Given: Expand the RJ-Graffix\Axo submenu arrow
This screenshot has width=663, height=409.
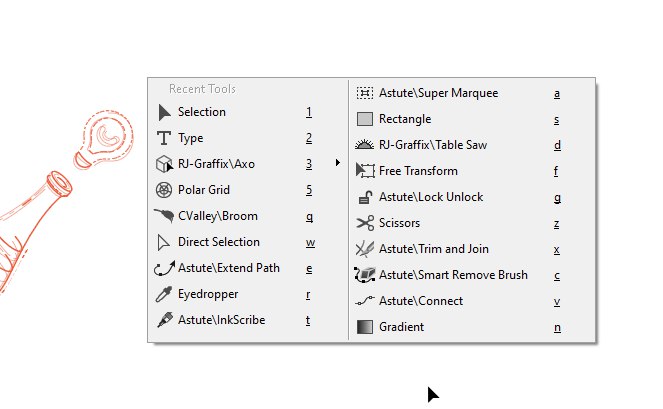Looking at the screenshot, I should (337, 163).
